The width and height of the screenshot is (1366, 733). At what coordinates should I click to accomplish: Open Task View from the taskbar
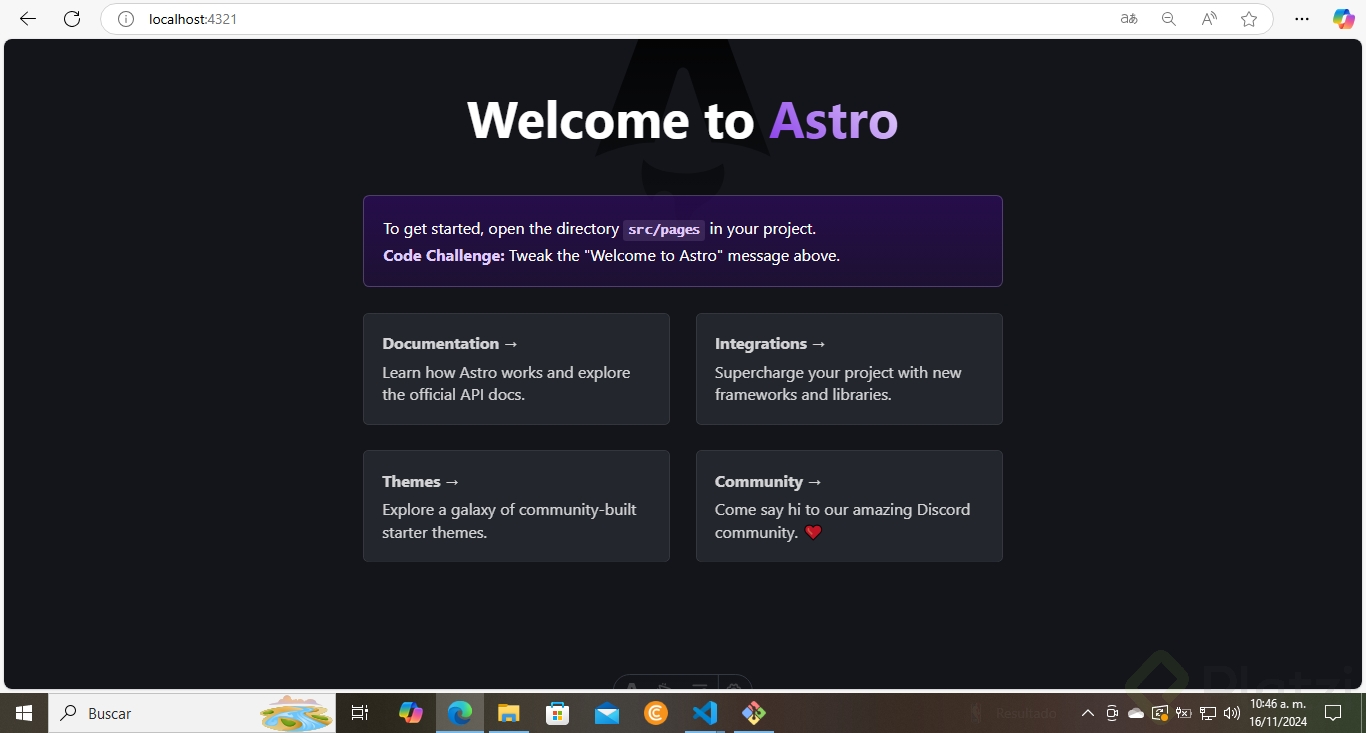pyautogui.click(x=360, y=713)
